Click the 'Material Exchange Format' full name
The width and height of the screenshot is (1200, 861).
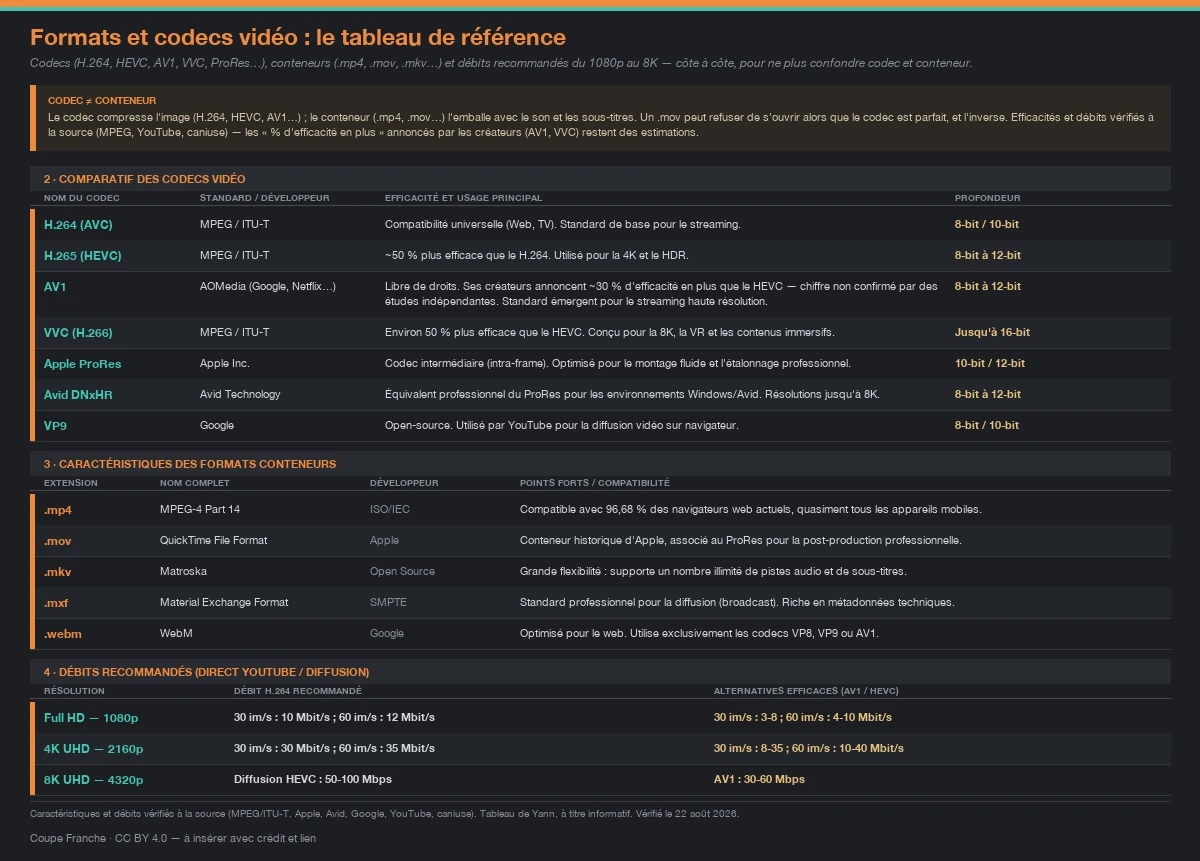click(224, 603)
